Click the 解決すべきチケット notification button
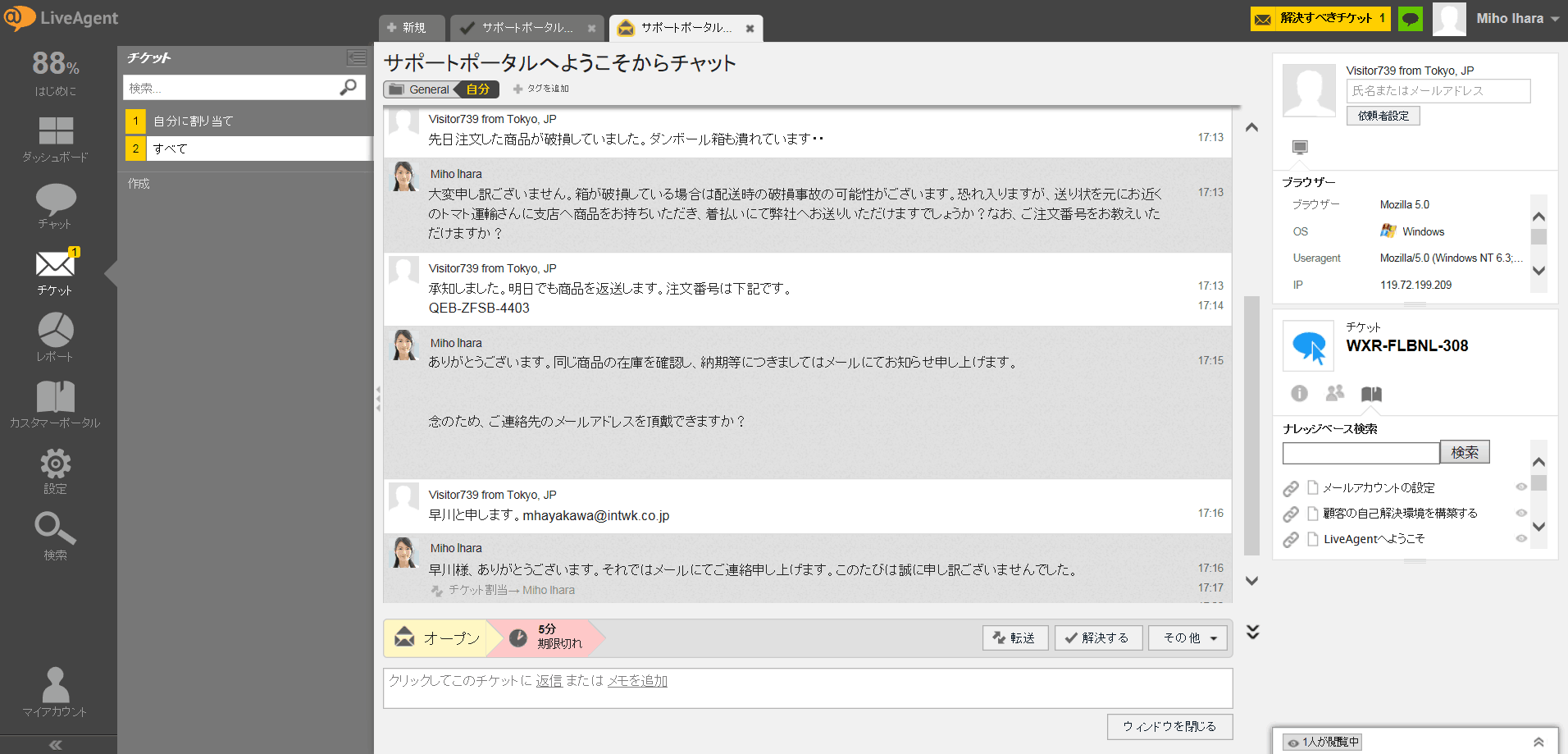The height and width of the screenshot is (754, 1568). point(1320,18)
